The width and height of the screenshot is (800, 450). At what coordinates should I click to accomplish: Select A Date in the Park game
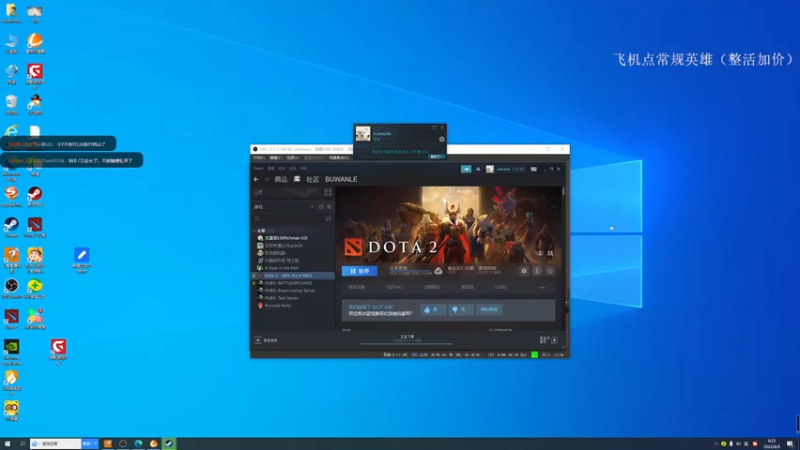(x=281, y=268)
